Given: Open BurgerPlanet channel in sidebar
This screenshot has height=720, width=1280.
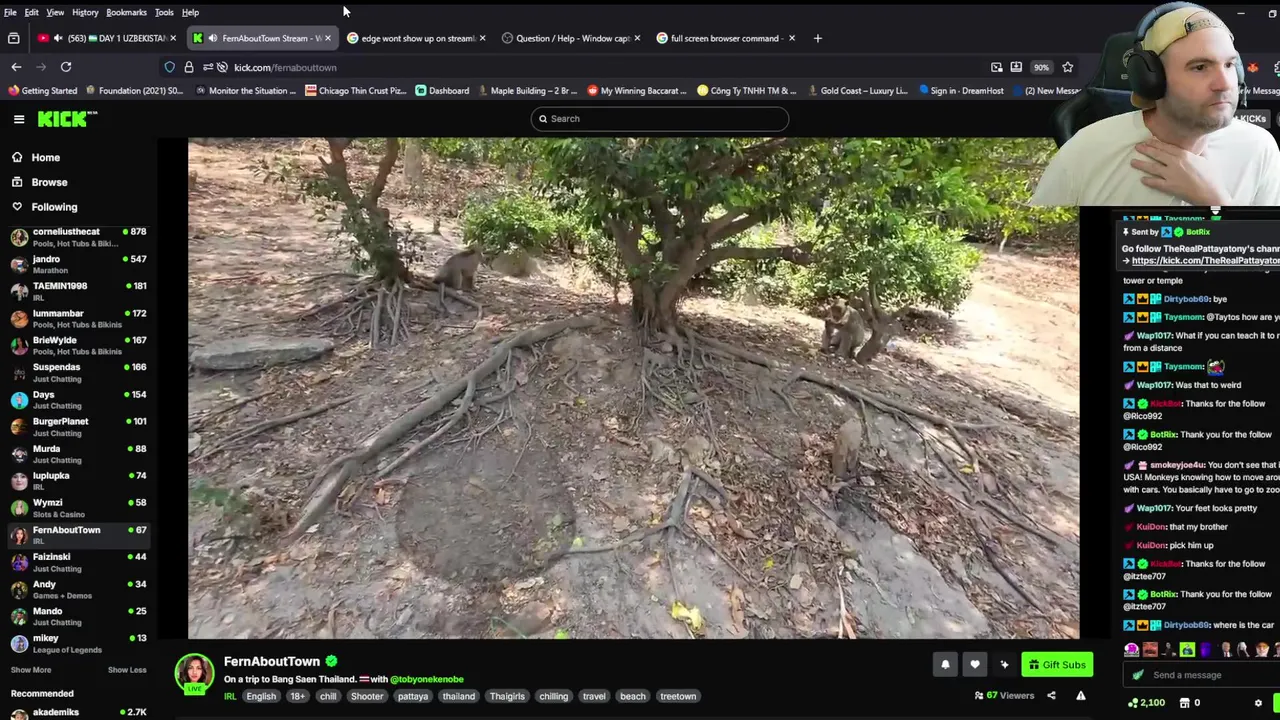Looking at the screenshot, I should coord(78,427).
